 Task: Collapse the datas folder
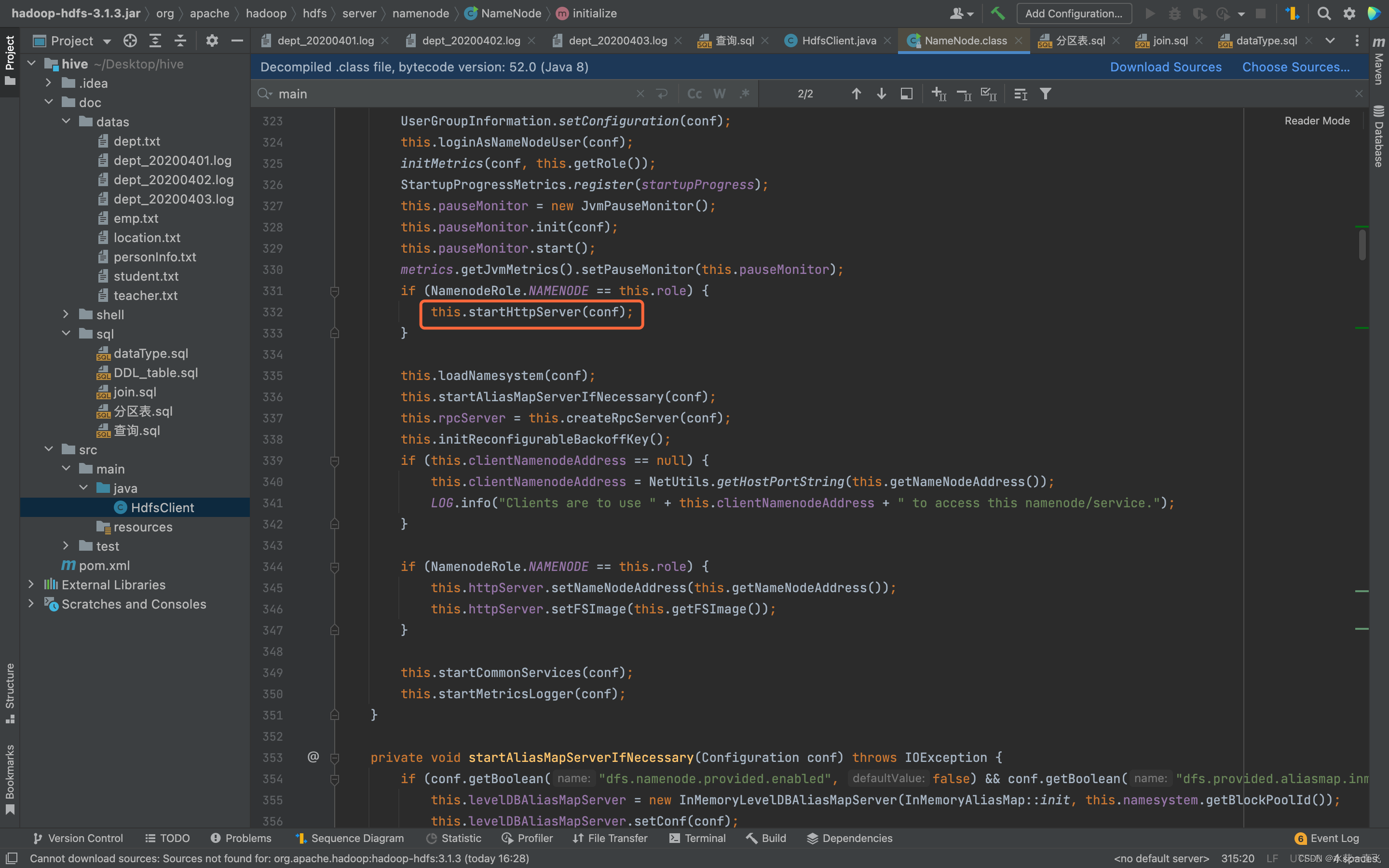[66, 122]
